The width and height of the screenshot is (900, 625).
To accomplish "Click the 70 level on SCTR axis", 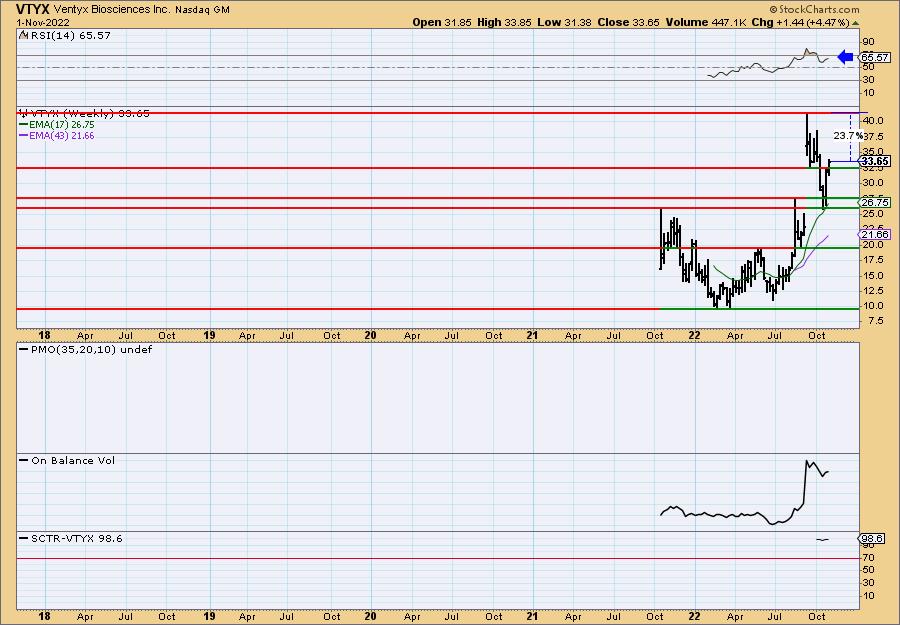I will coord(868,558).
